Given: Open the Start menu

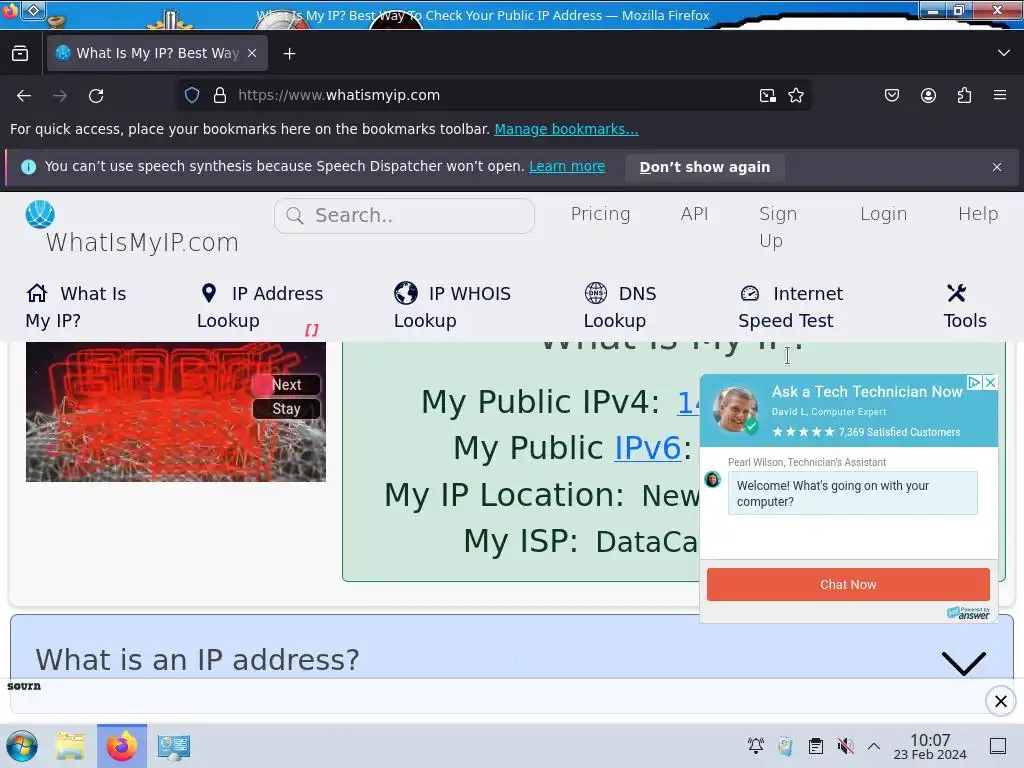Looking at the screenshot, I should (22, 746).
